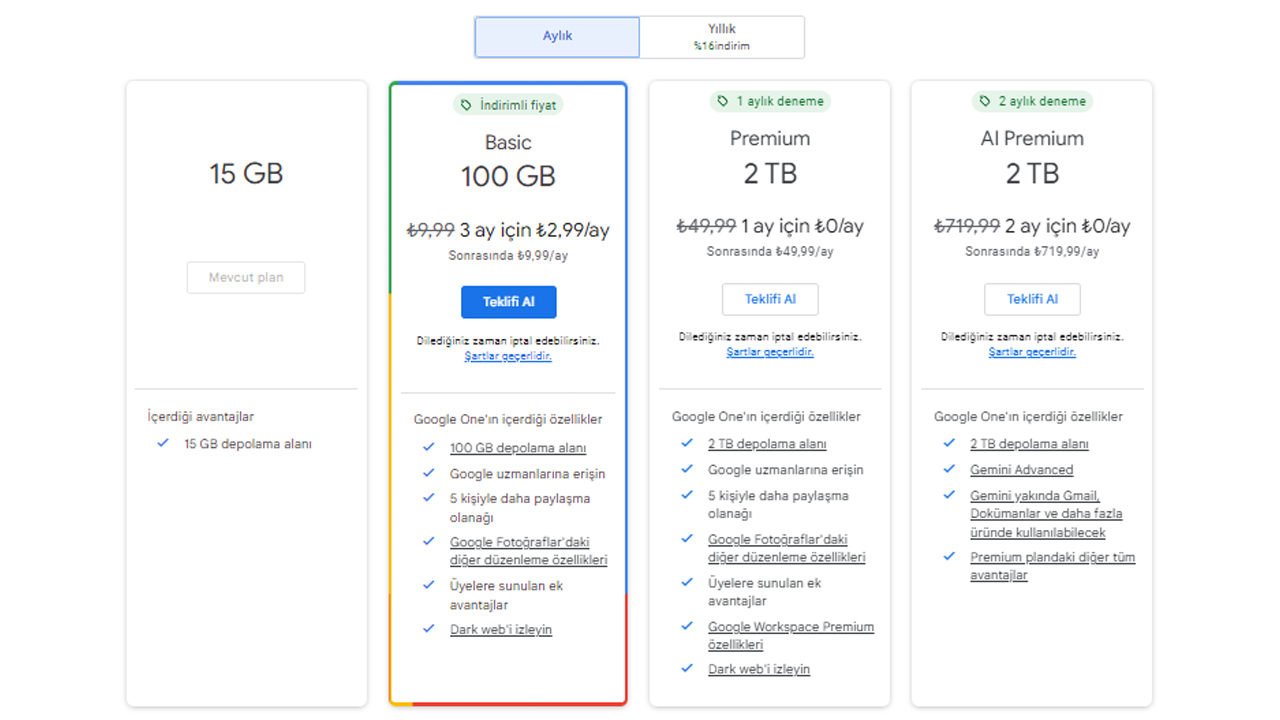Click Sonrasında ₺719,99/ay text
The width and height of the screenshot is (1280, 720).
coord(1032,251)
